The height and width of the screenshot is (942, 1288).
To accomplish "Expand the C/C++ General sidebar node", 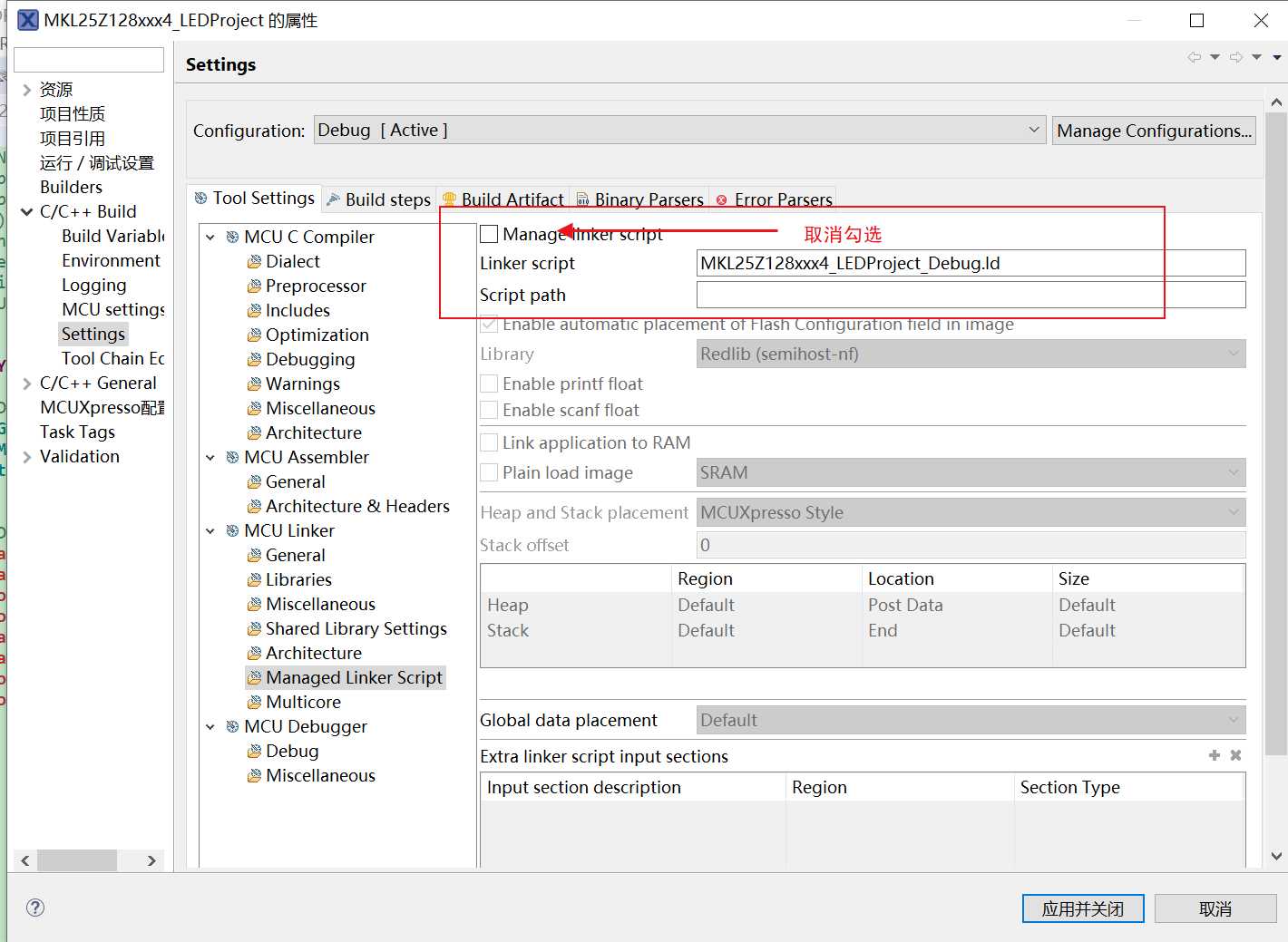I will [x=27, y=383].
